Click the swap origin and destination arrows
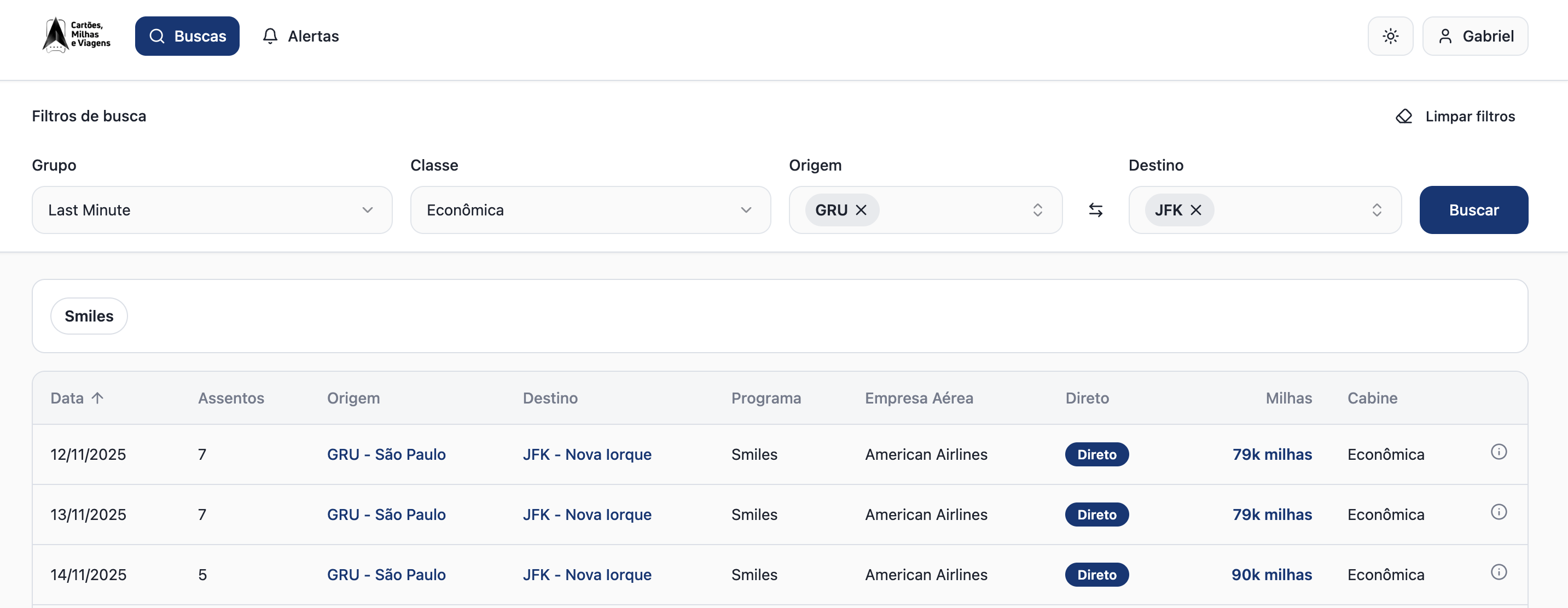This screenshot has width=1568, height=608. (x=1095, y=210)
